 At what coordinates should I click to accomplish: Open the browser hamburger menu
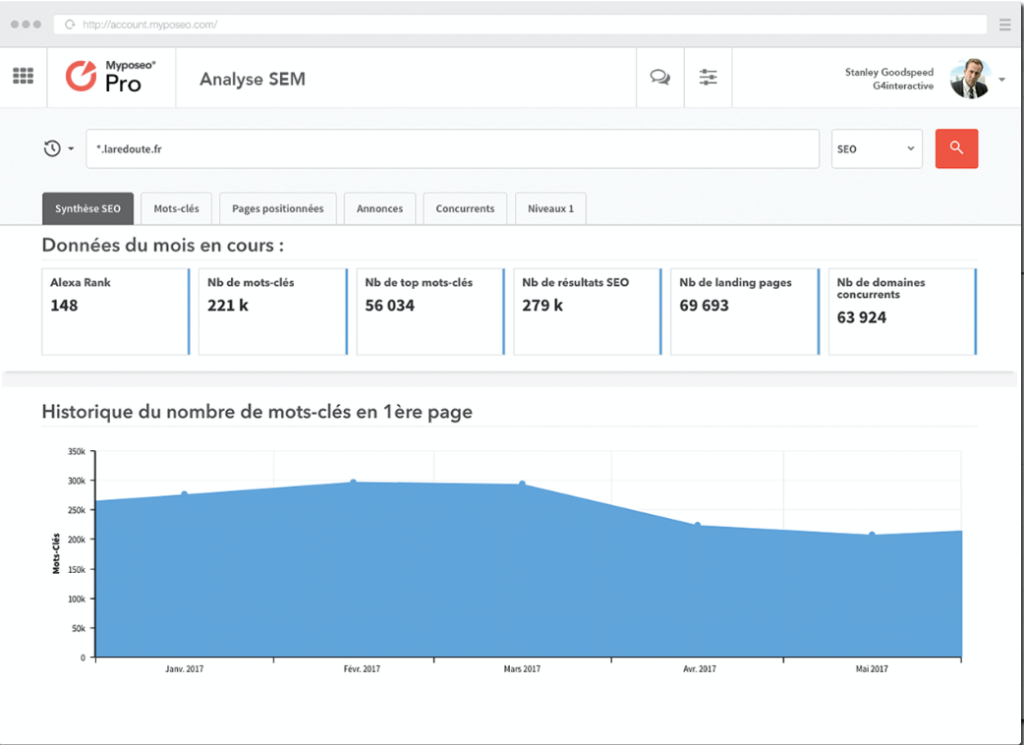1004,25
